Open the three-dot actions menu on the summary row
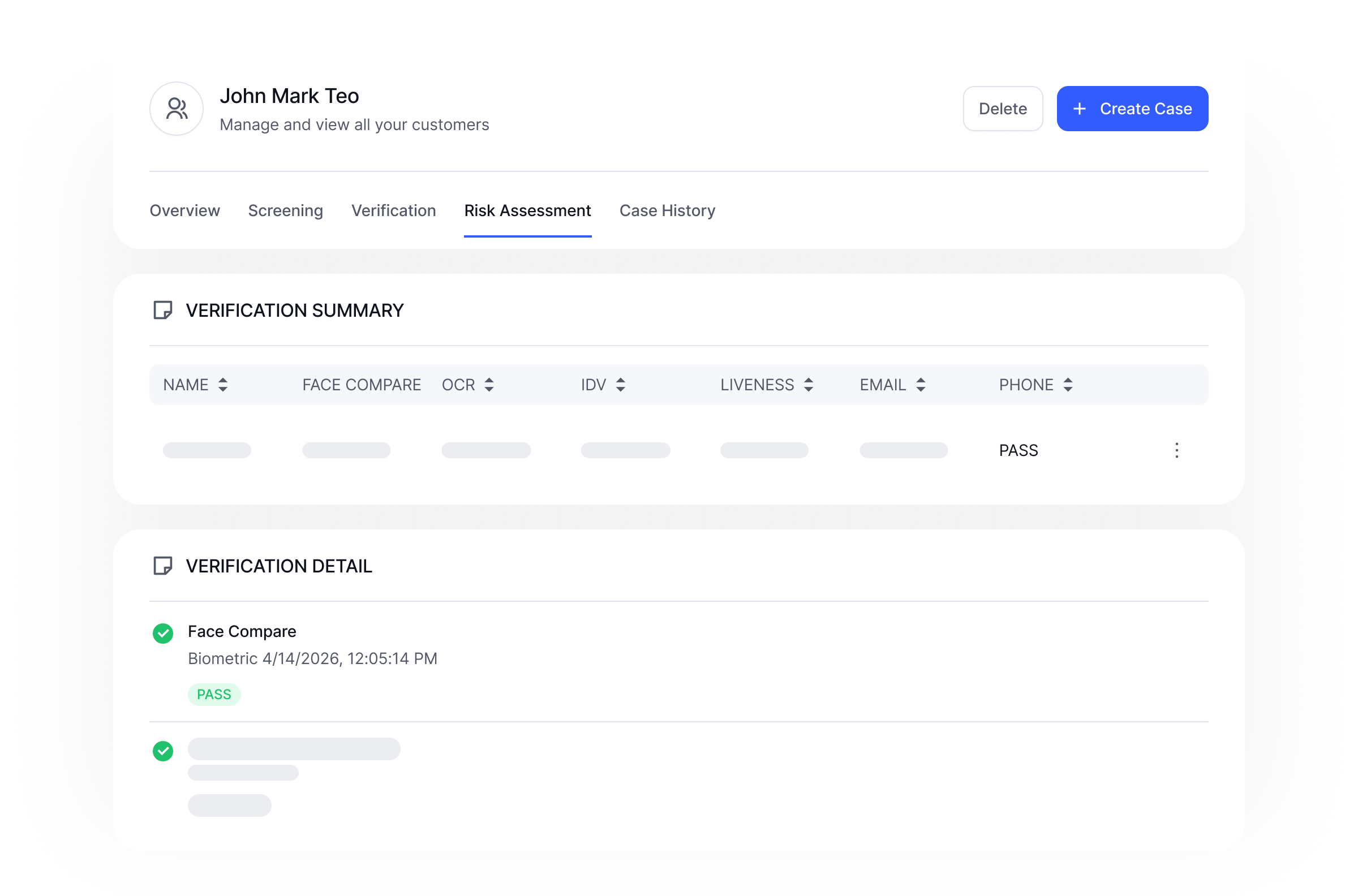 coord(1176,450)
